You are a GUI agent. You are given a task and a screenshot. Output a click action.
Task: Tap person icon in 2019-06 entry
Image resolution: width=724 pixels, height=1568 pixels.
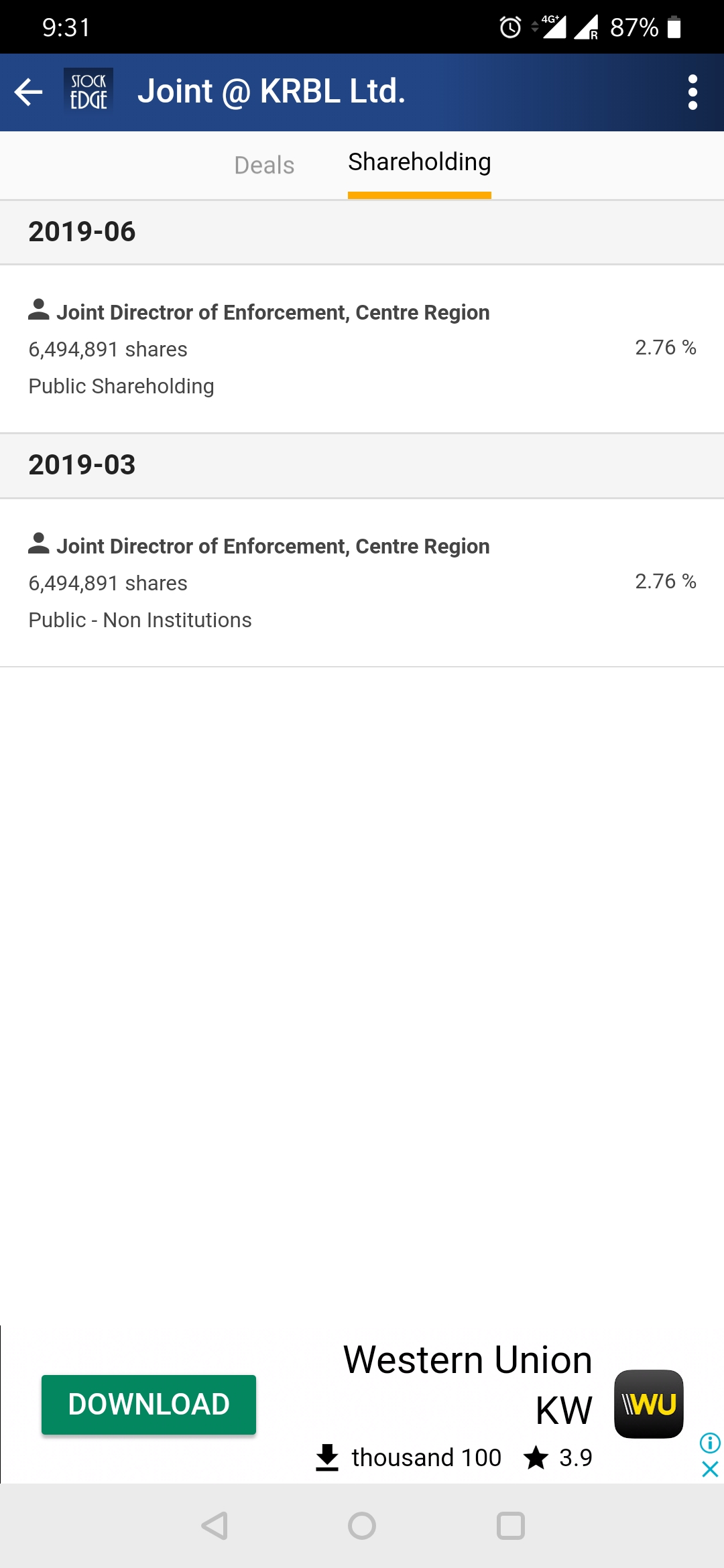pyautogui.click(x=39, y=310)
